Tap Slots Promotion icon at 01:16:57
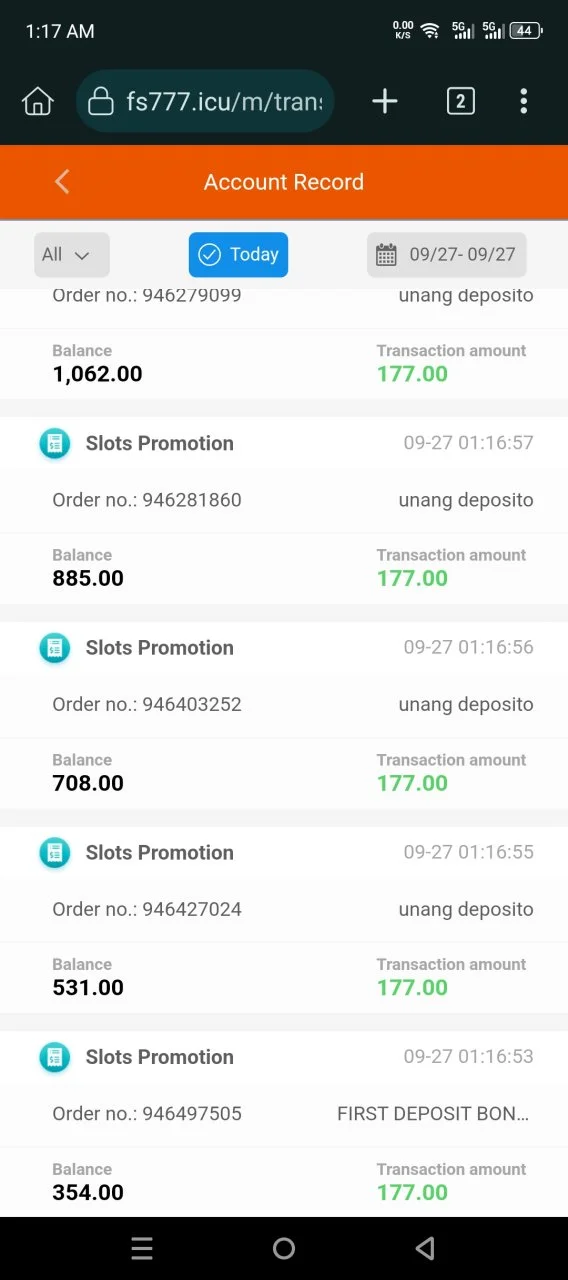This screenshot has width=568, height=1280. click(55, 443)
